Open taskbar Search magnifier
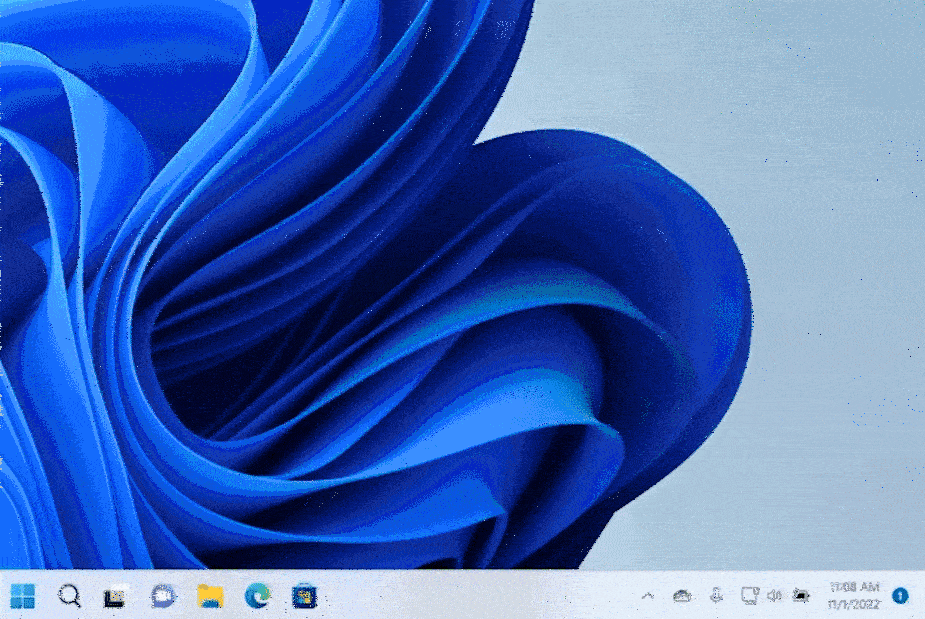925x619 pixels. [69, 596]
